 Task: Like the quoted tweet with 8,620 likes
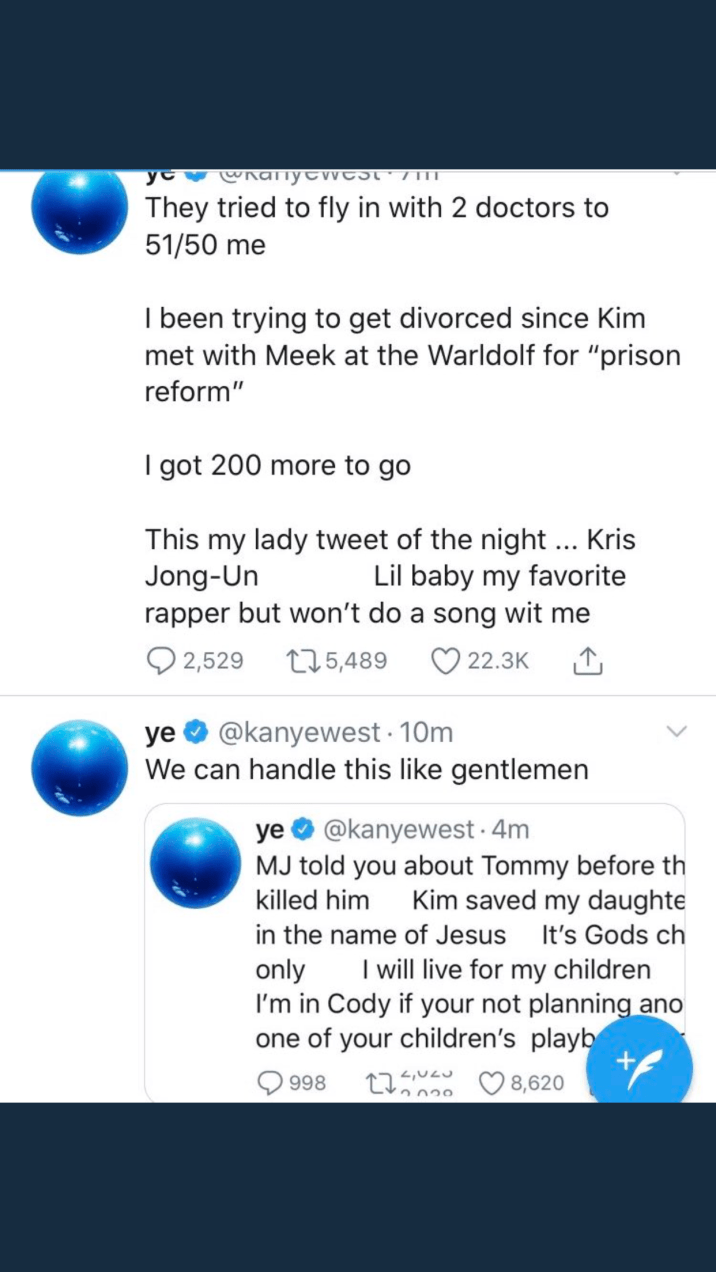[492, 1083]
